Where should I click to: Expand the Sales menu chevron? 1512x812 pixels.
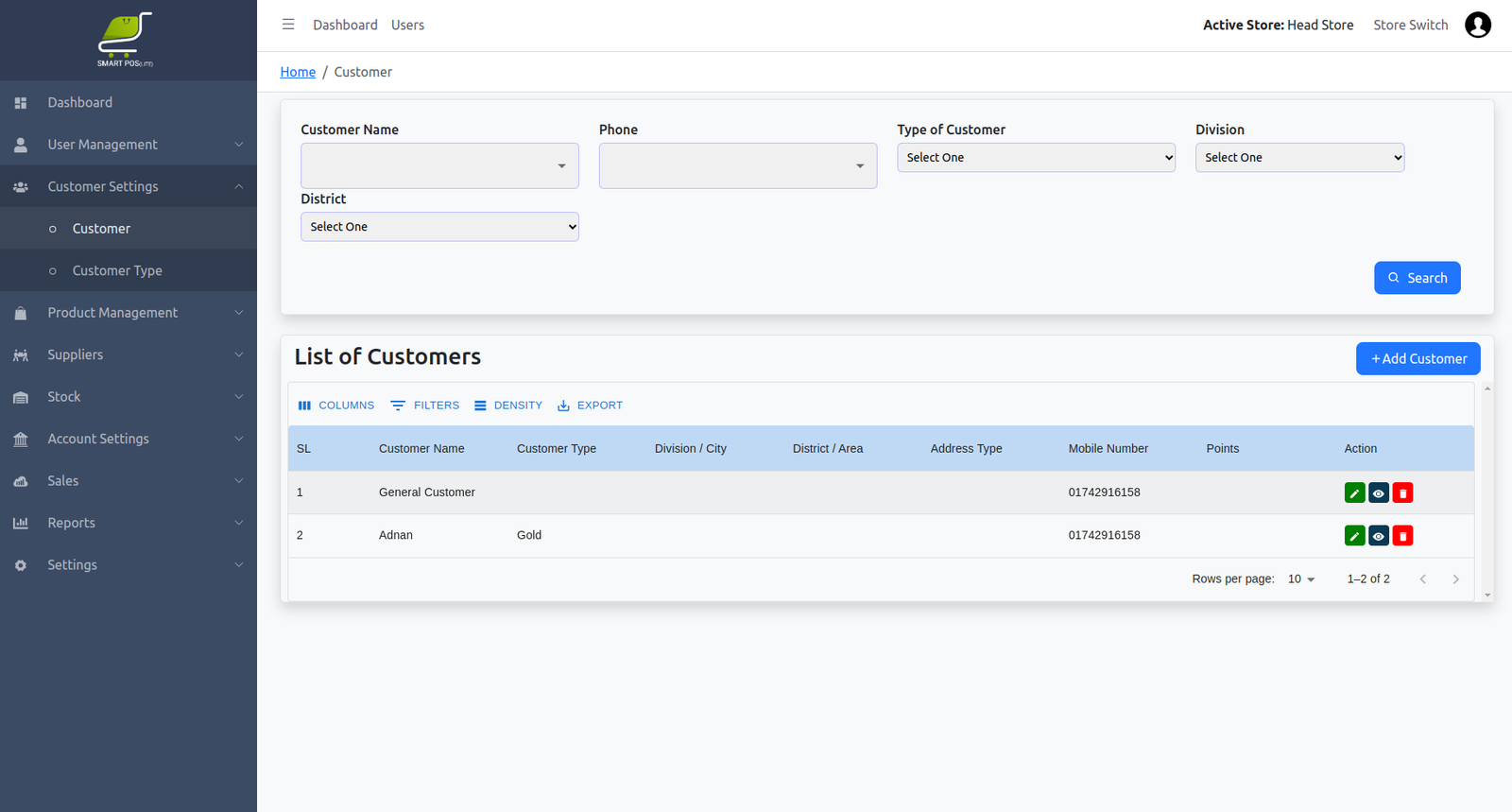point(239,481)
